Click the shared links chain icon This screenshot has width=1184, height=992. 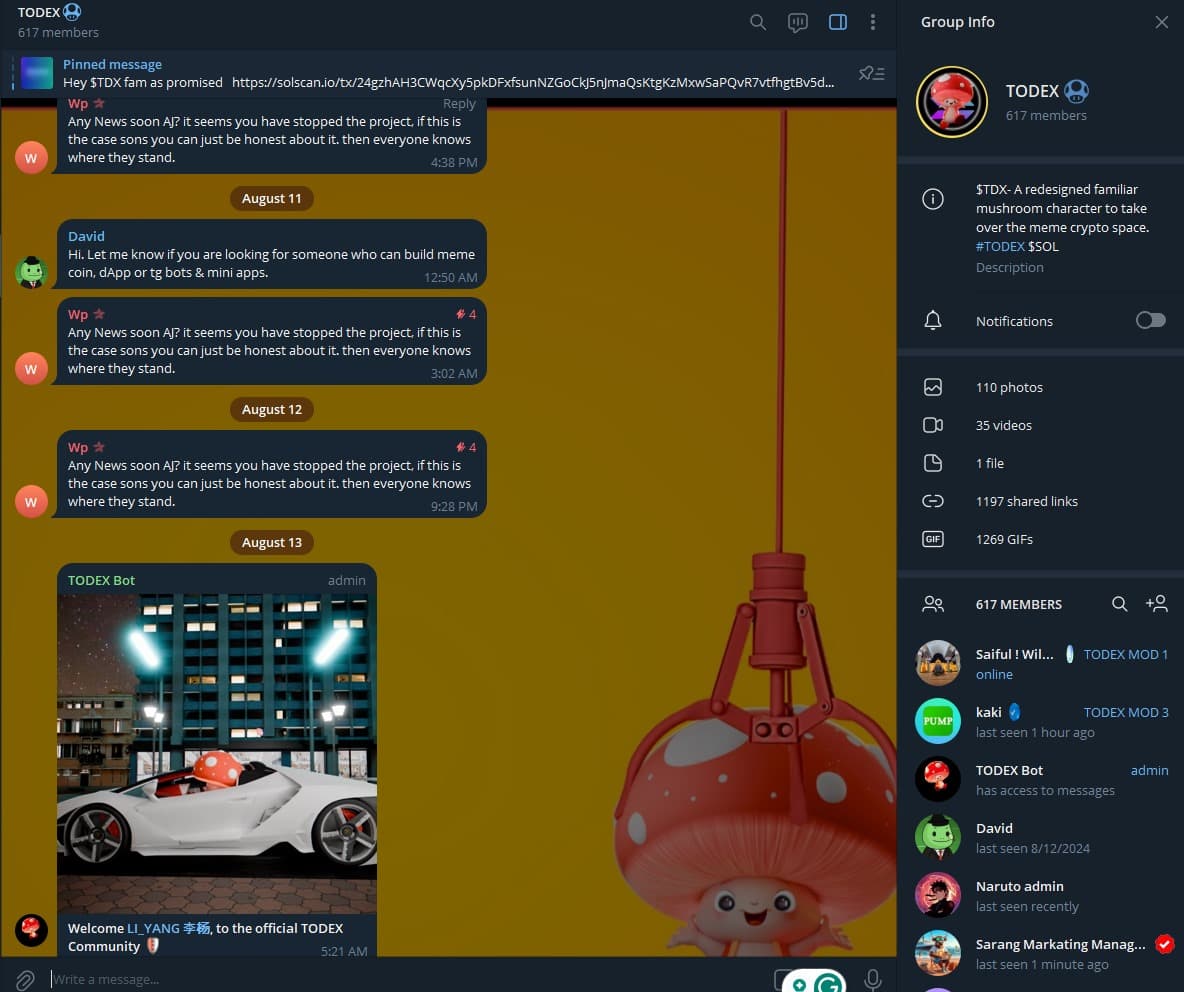933,501
